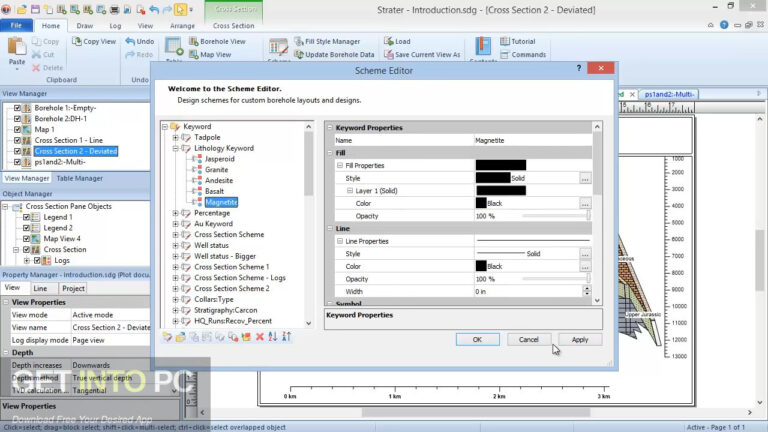Click Update Borehole Data
Viewport: 768px width, 432px height.
pyautogui.click(x=334, y=54)
